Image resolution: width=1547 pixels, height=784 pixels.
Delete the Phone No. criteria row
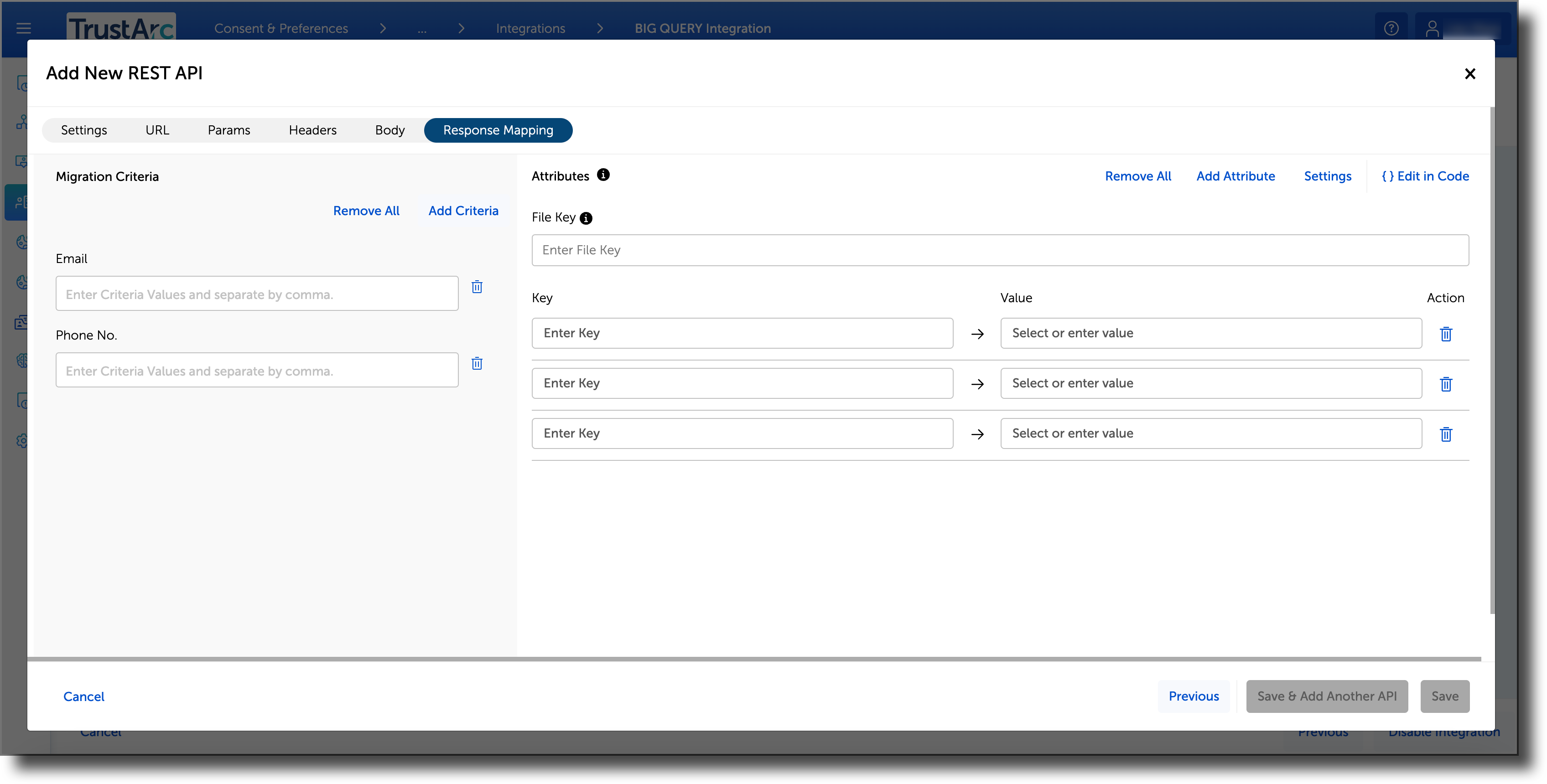[x=477, y=363]
